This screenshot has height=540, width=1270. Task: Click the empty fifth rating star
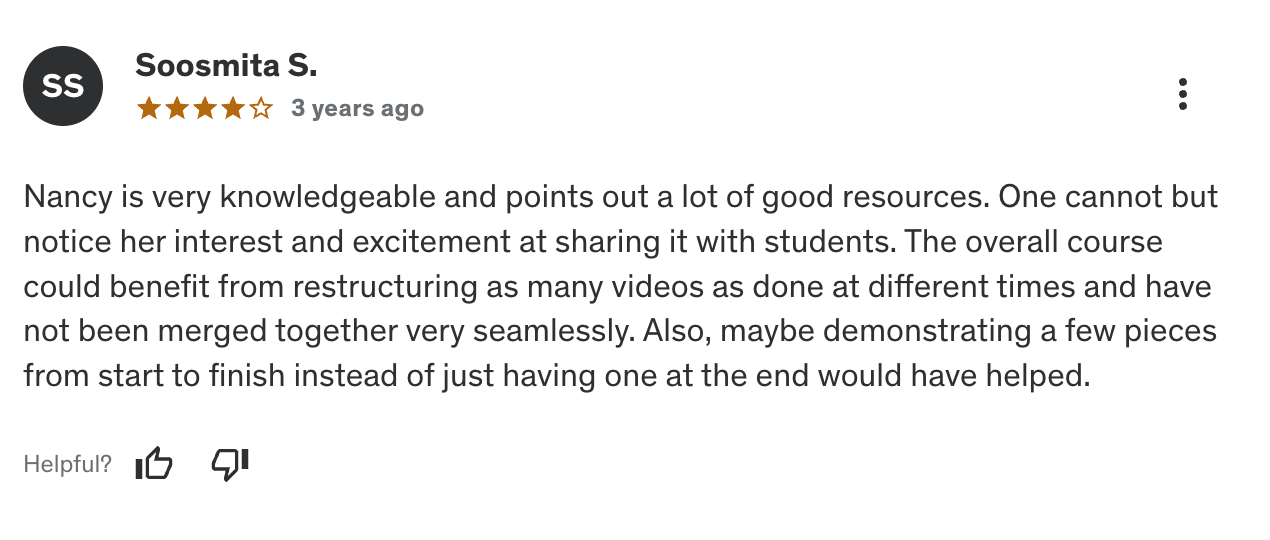point(261,108)
